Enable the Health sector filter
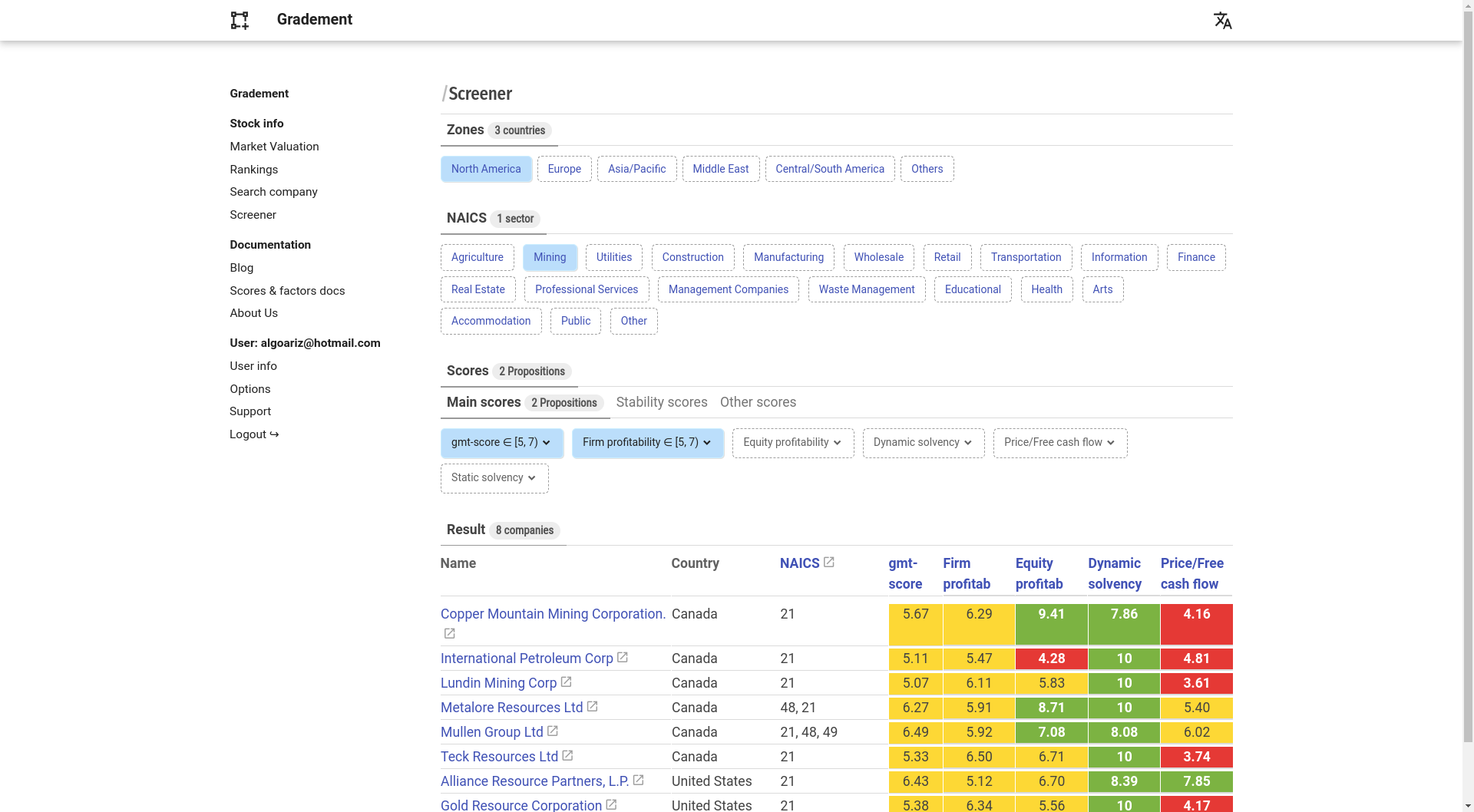The width and height of the screenshot is (1474, 812). [1046, 289]
